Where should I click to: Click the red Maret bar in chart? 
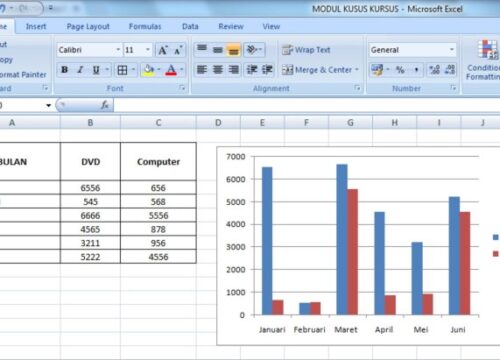click(x=353, y=252)
